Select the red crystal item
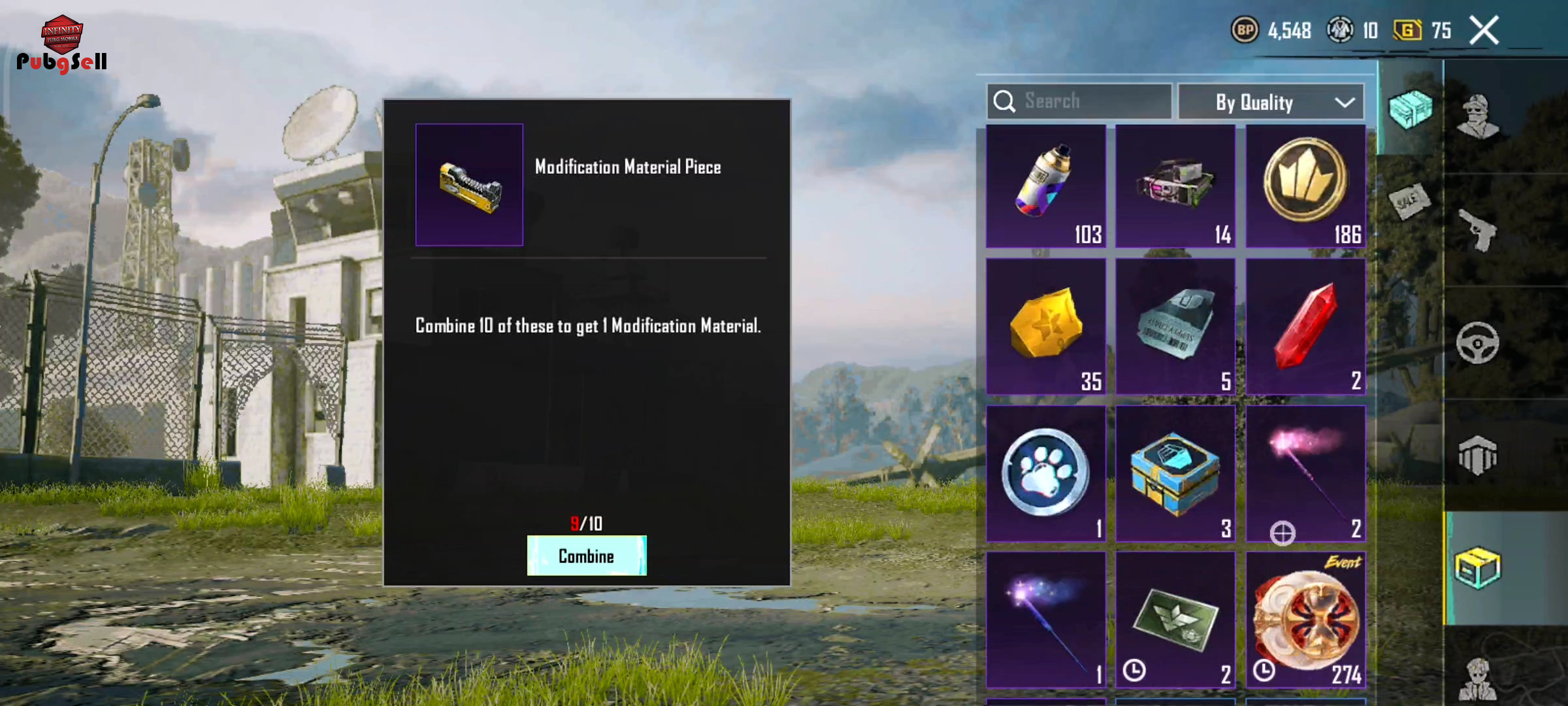Viewport: 1568px width, 706px height. pos(1305,327)
